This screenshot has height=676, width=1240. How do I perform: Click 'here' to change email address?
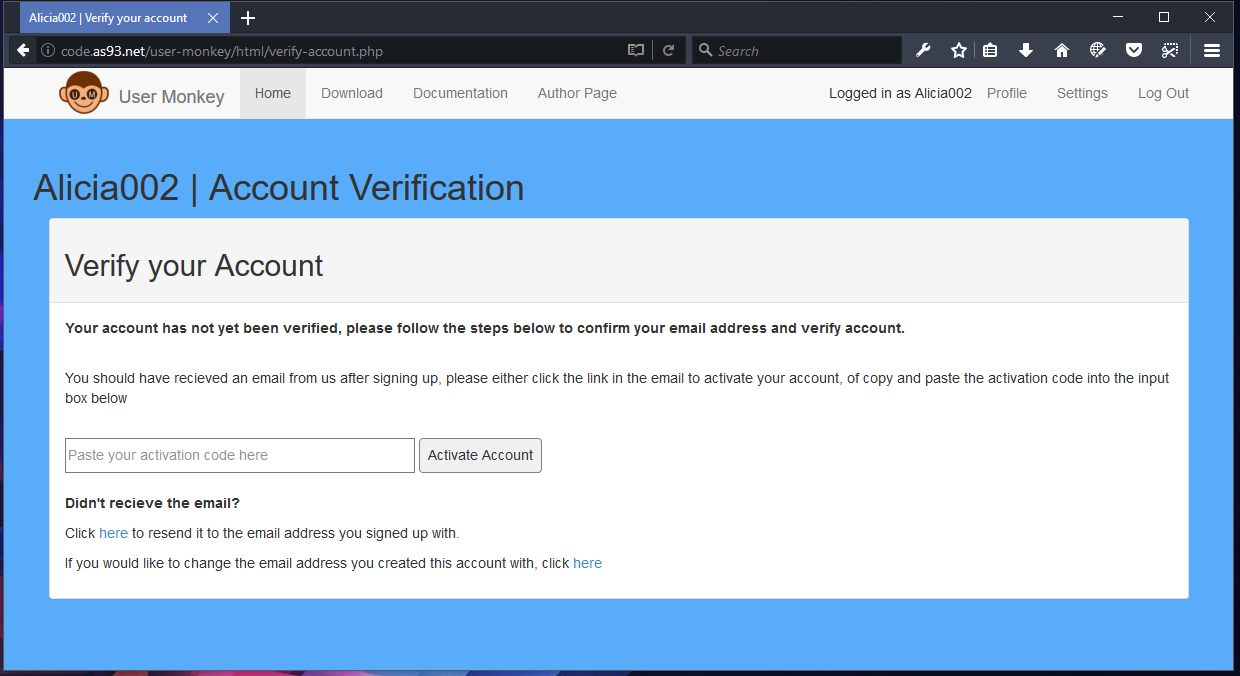click(587, 563)
